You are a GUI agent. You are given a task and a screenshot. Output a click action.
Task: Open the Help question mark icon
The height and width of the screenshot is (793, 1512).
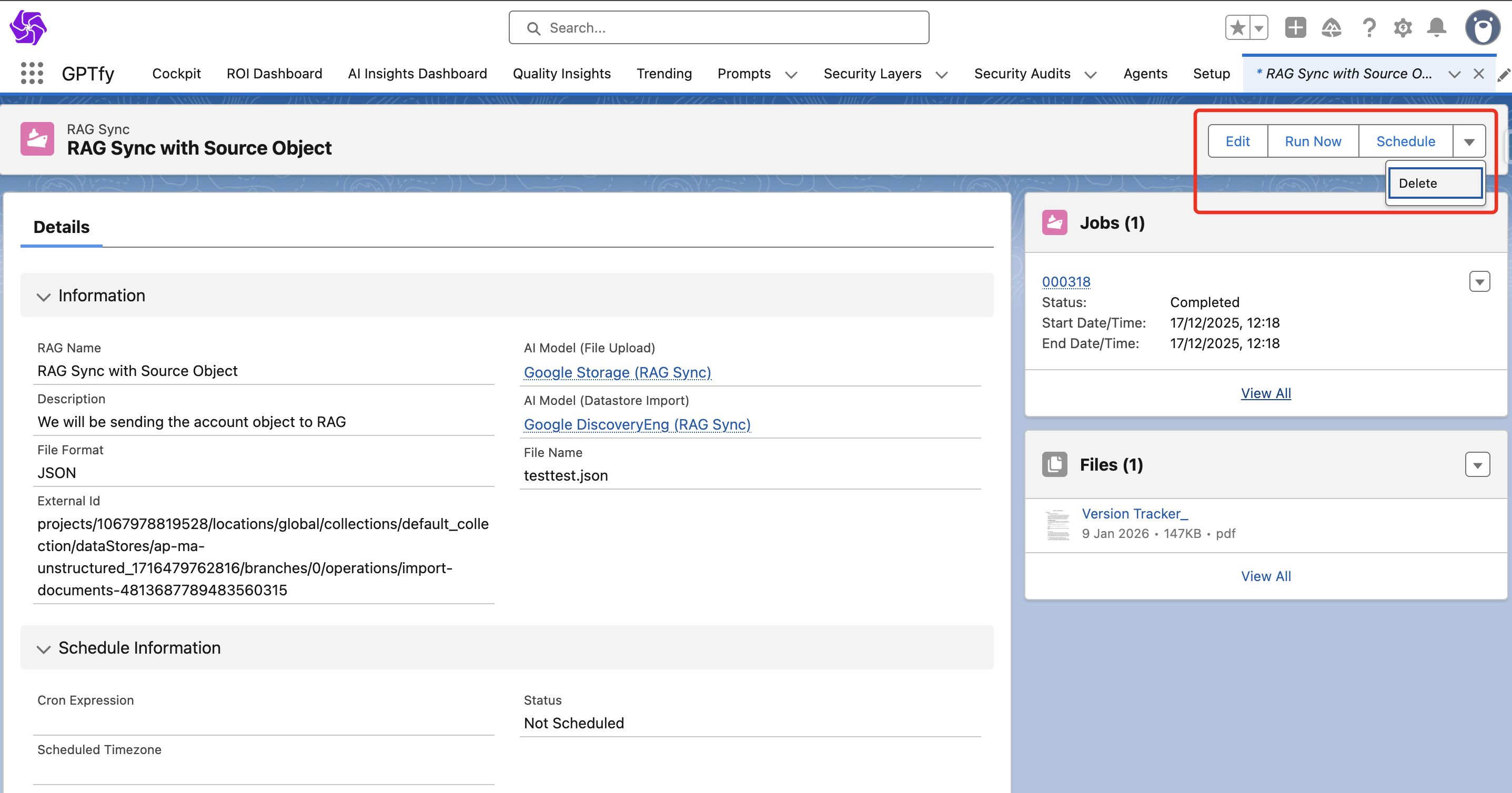pyautogui.click(x=1369, y=27)
